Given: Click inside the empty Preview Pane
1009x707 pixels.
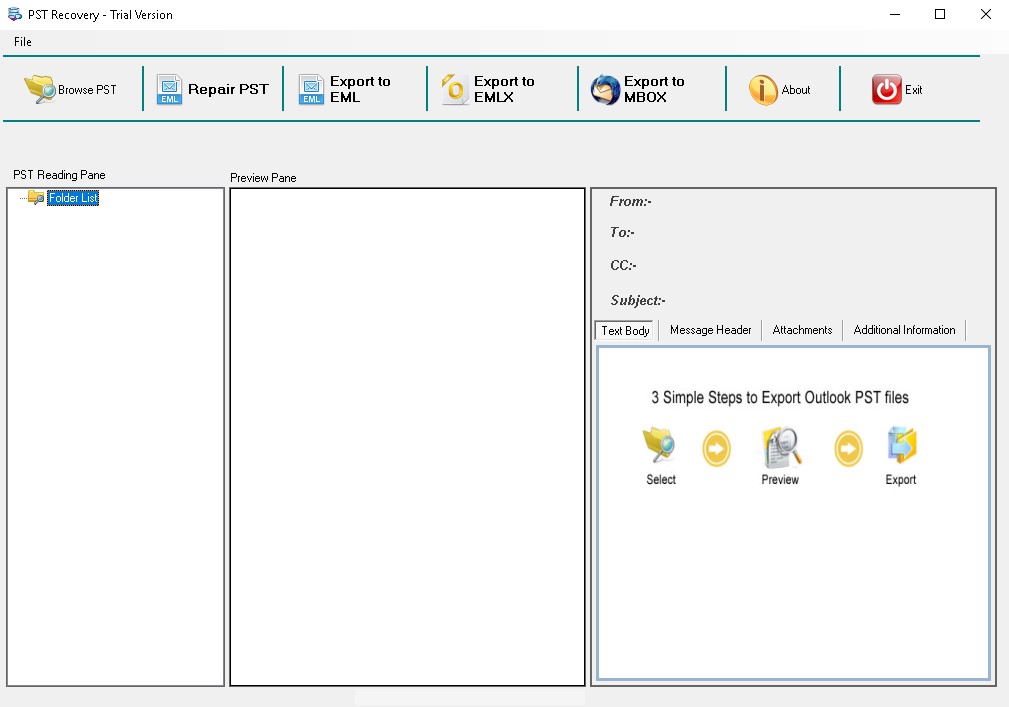Looking at the screenshot, I should click(x=407, y=435).
